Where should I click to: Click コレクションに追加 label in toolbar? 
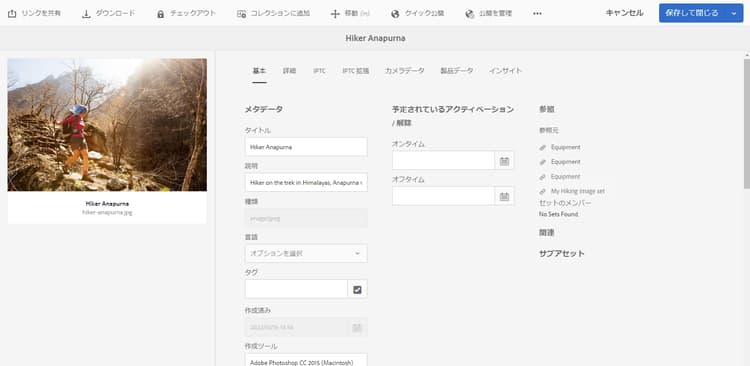pos(280,13)
